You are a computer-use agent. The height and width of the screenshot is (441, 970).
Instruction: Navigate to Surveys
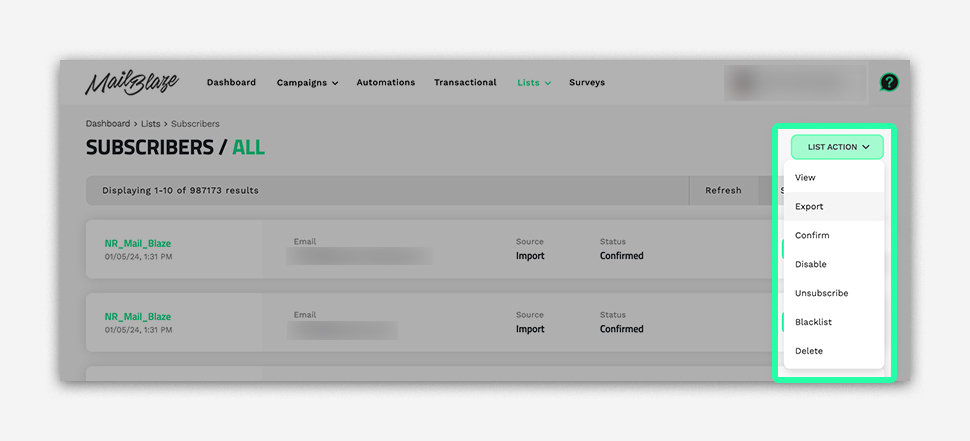tap(587, 83)
